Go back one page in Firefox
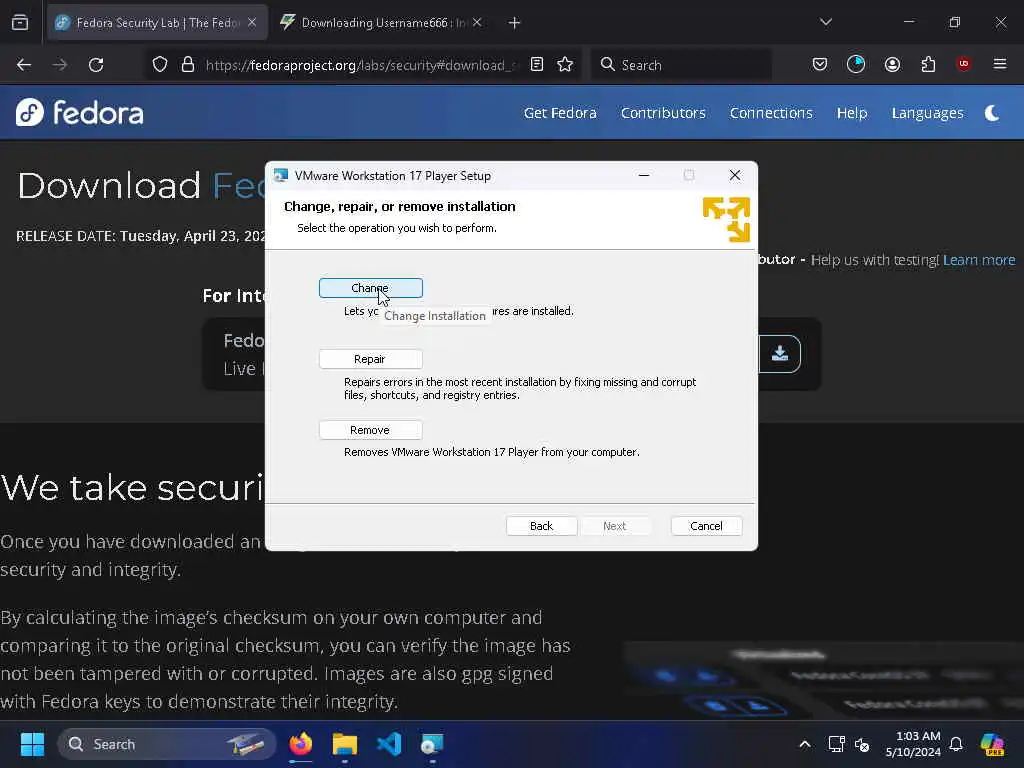Viewport: 1024px width, 768px height. coord(24,65)
